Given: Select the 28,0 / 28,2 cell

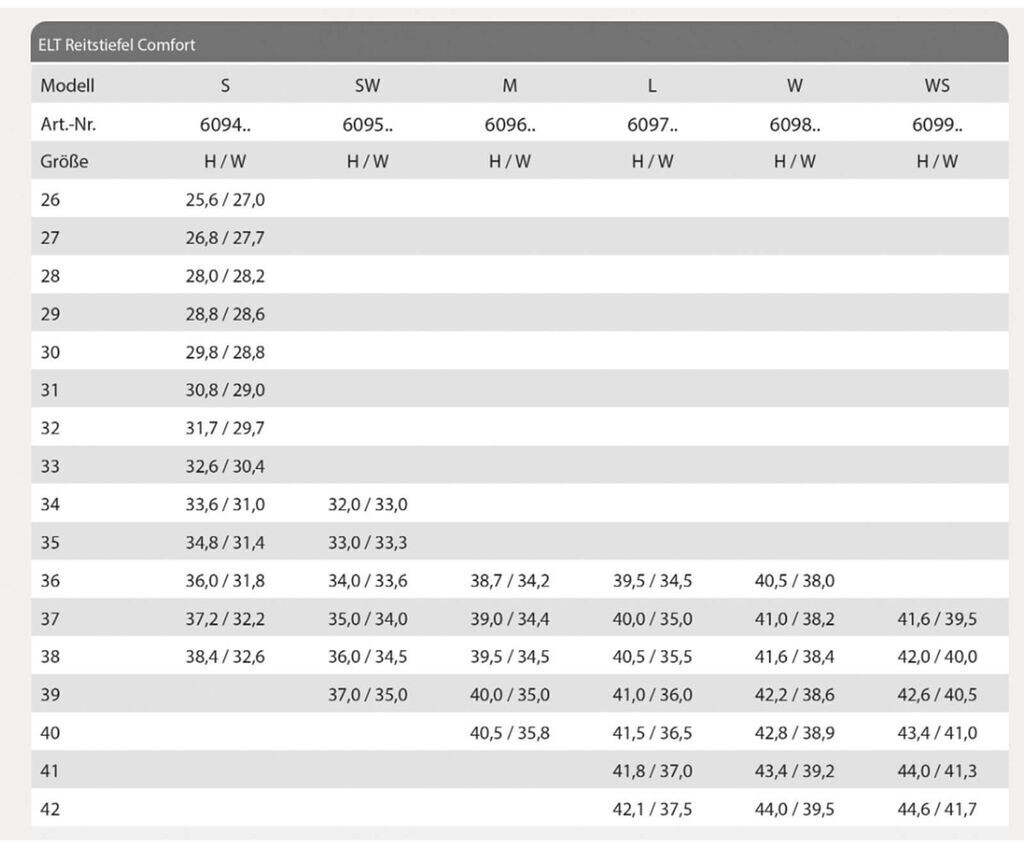Looking at the screenshot, I should point(225,276).
